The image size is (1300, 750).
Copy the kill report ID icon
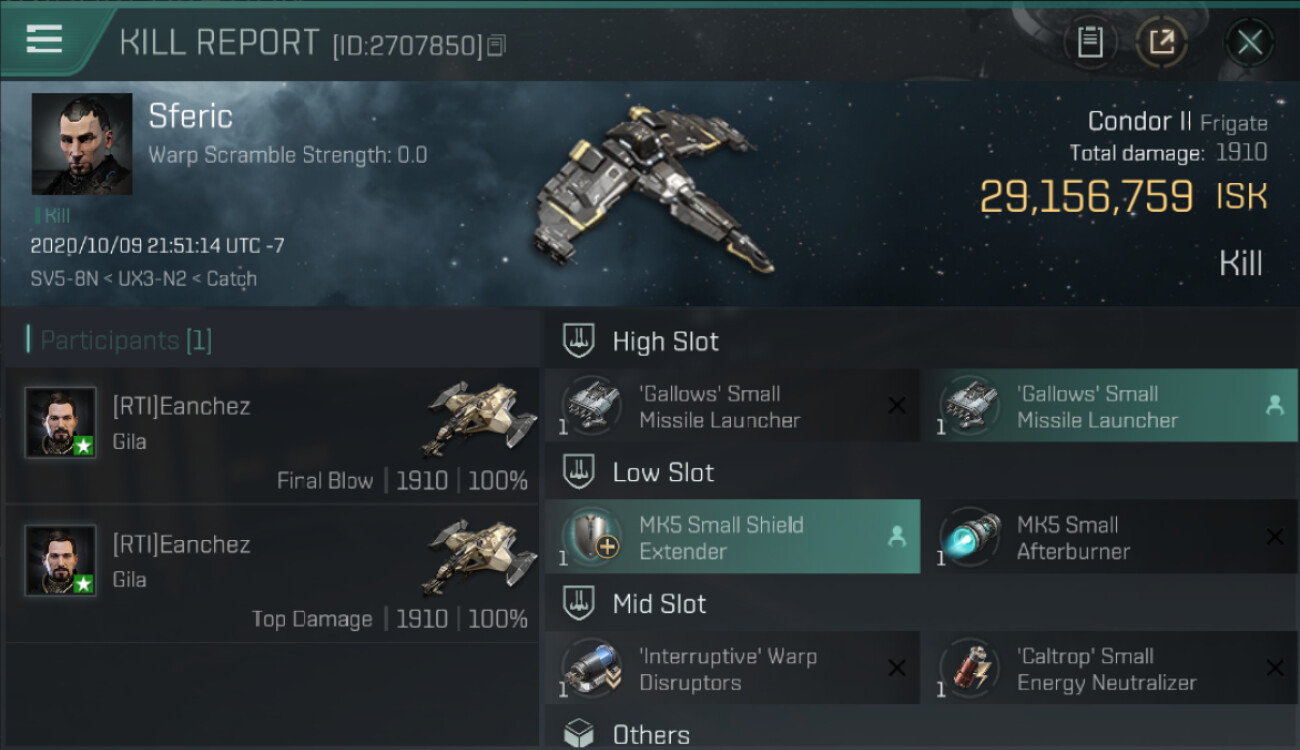[x=496, y=45]
